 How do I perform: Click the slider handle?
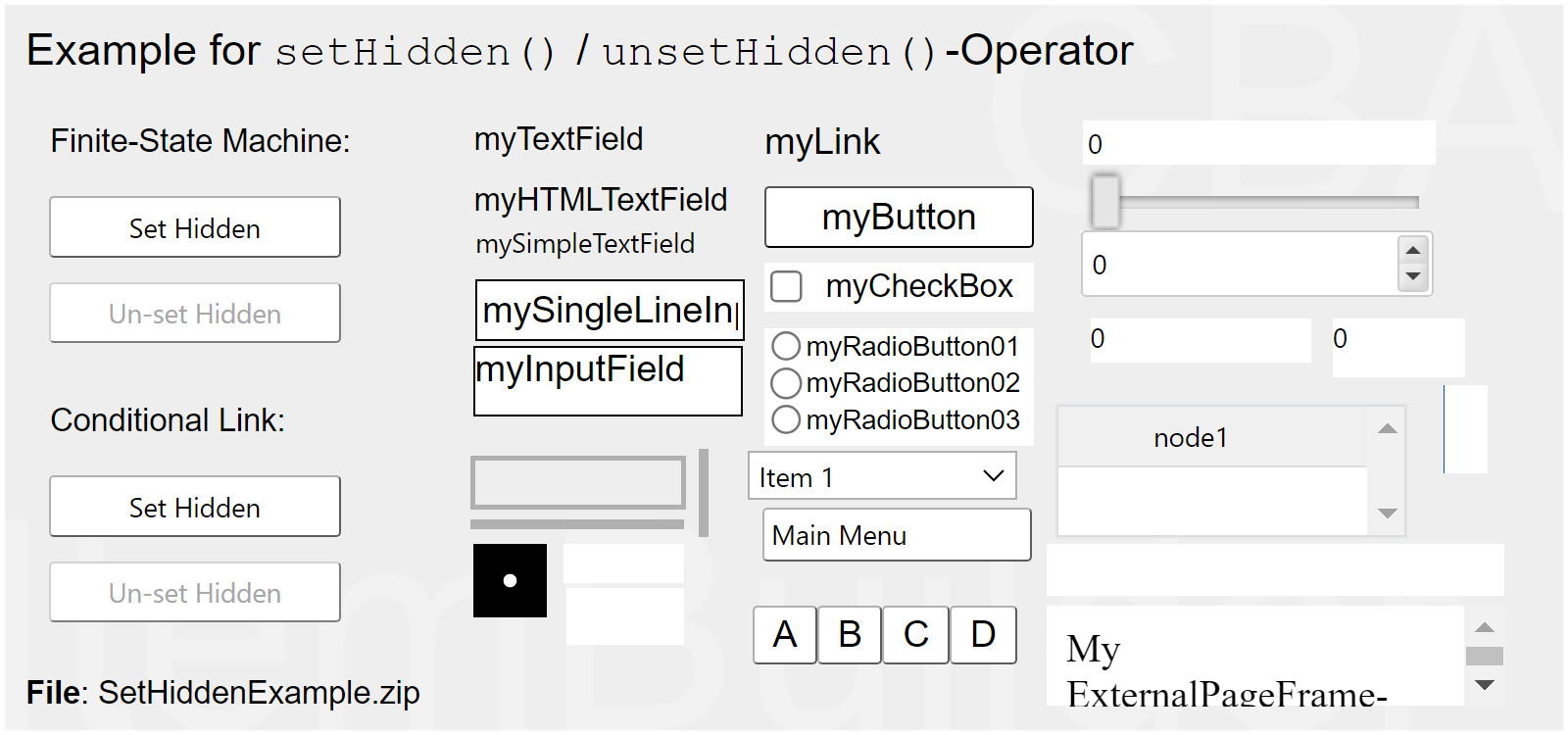[1105, 201]
